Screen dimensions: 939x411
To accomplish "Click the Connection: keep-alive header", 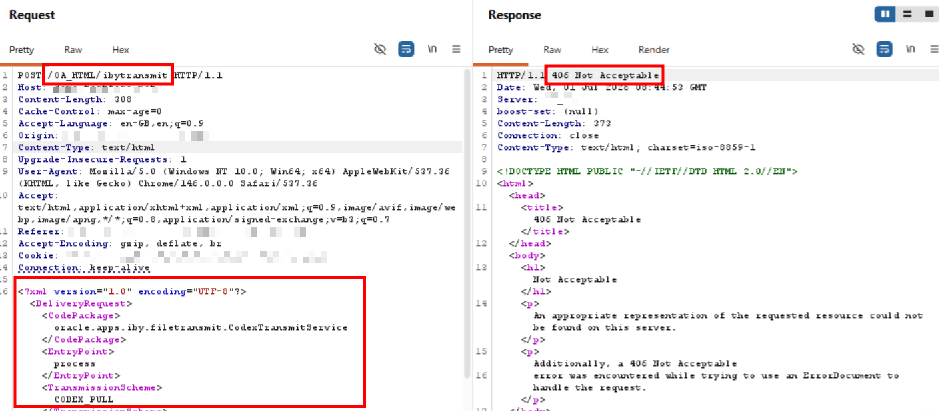I will click(x=84, y=267).
